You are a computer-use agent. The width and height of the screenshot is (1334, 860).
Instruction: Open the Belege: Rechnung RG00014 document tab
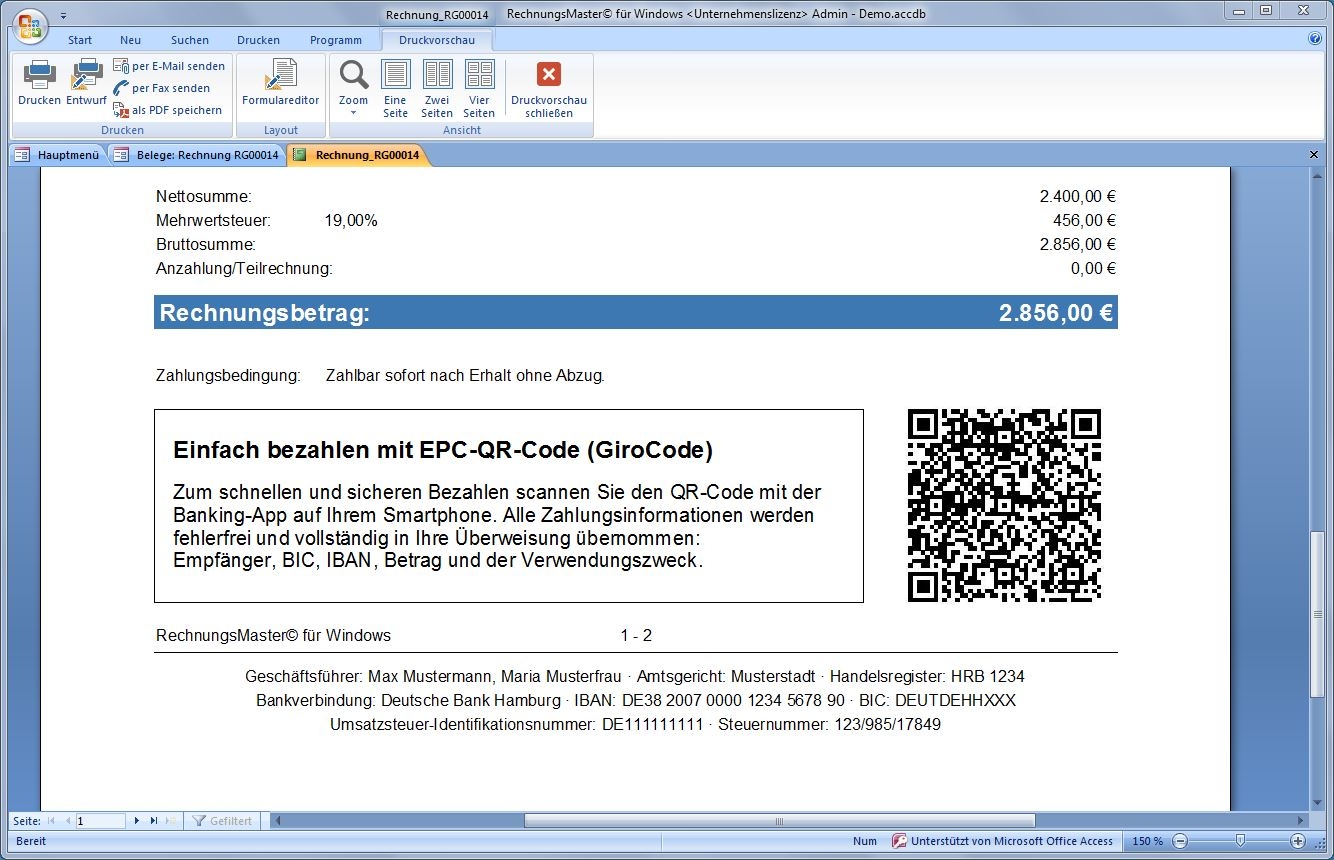point(196,155)
